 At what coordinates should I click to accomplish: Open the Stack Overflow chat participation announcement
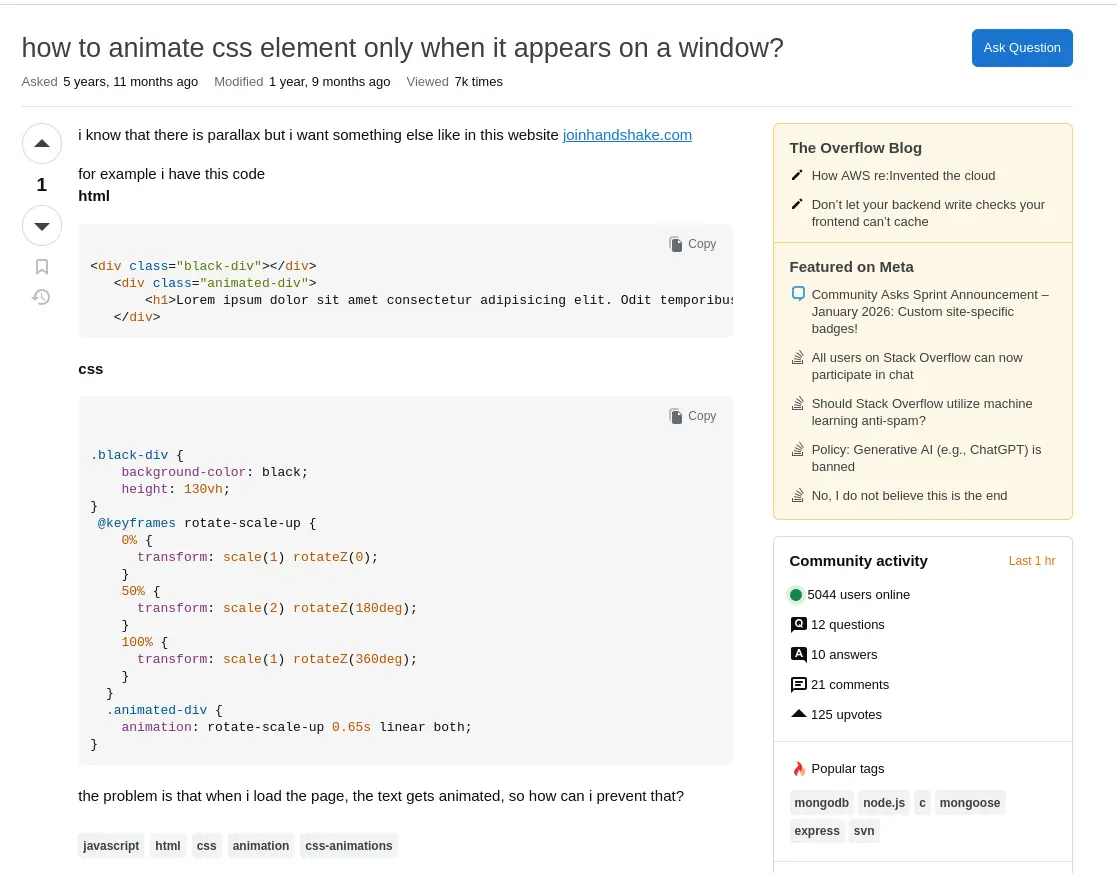click(916, 366)
